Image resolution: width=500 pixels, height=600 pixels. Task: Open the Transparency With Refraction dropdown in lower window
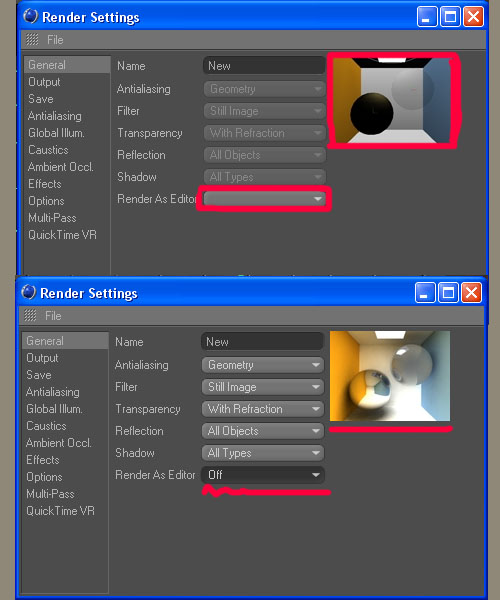point(263,409)
